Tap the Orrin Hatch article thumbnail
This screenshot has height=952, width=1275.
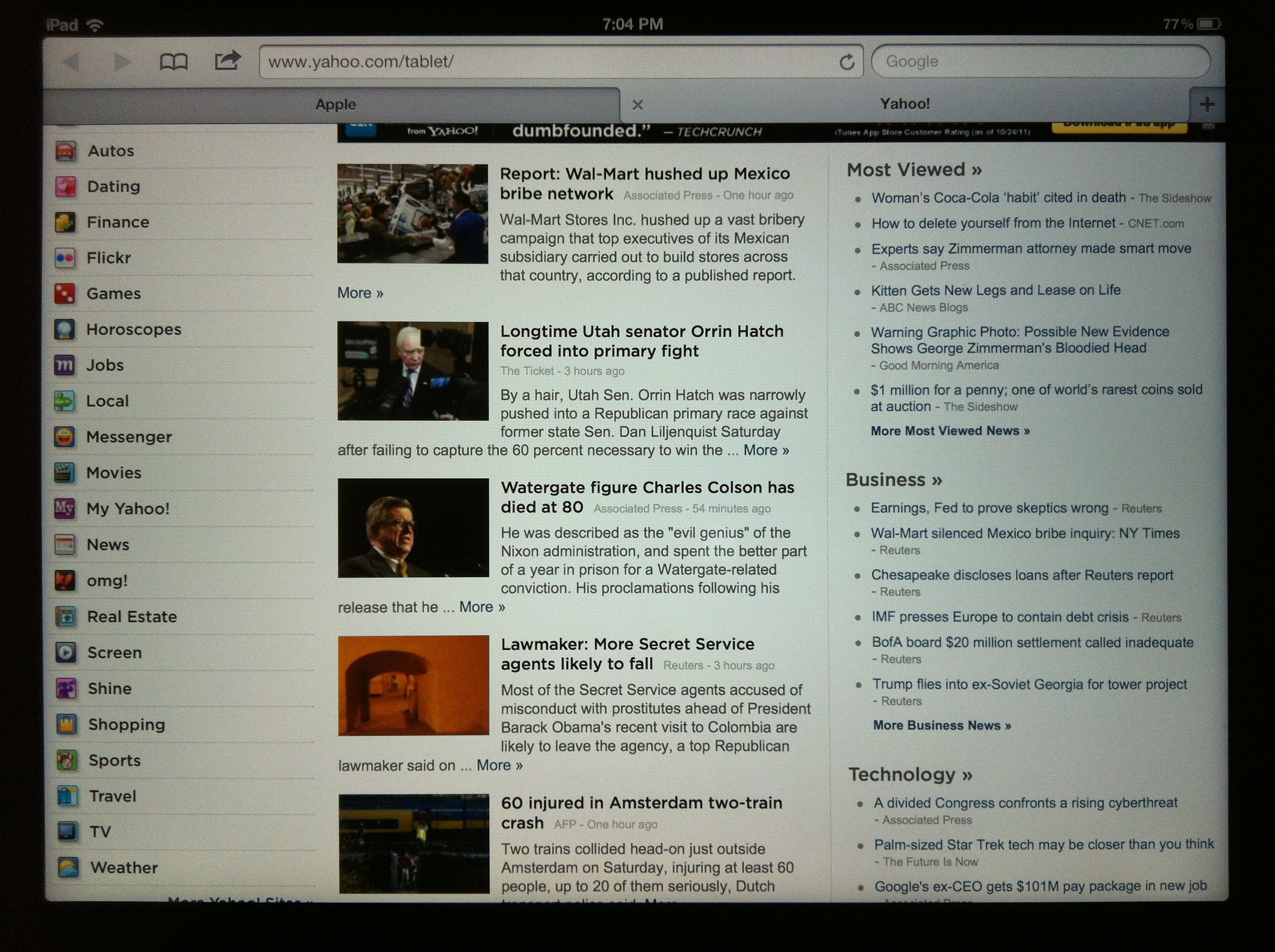point(413,371)
